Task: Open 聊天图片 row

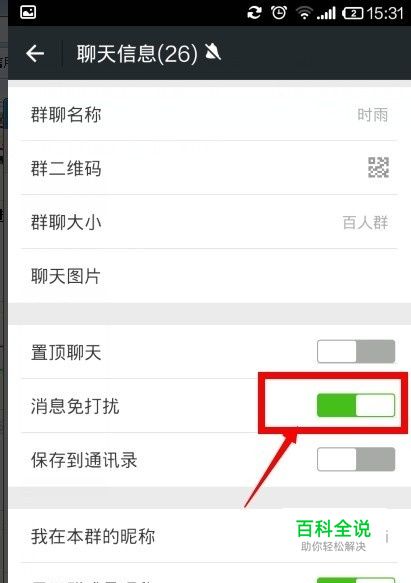Action: (x=209, y=276)
